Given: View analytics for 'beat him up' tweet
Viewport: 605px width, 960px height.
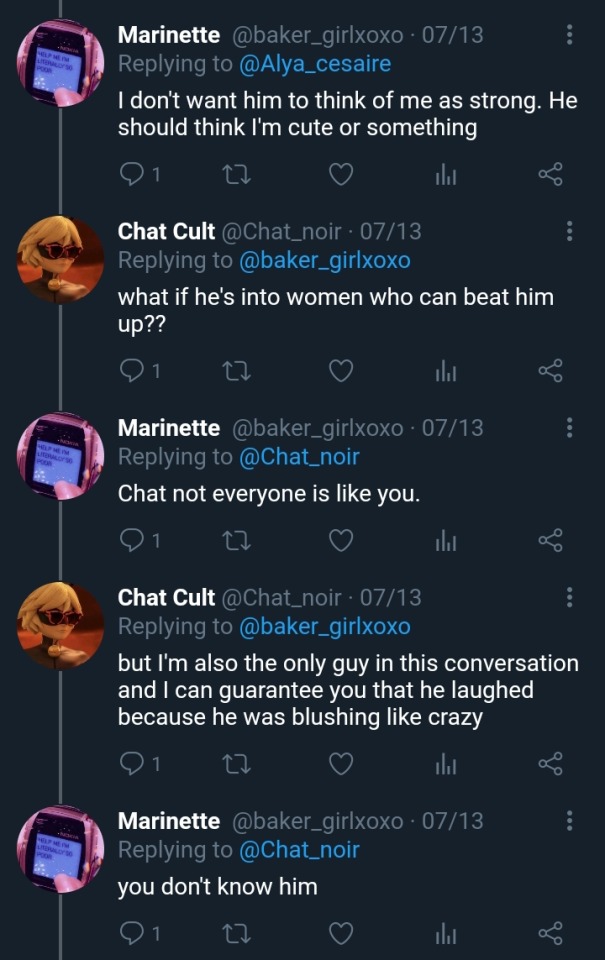Looking at the screenshot, I should 445,371.
